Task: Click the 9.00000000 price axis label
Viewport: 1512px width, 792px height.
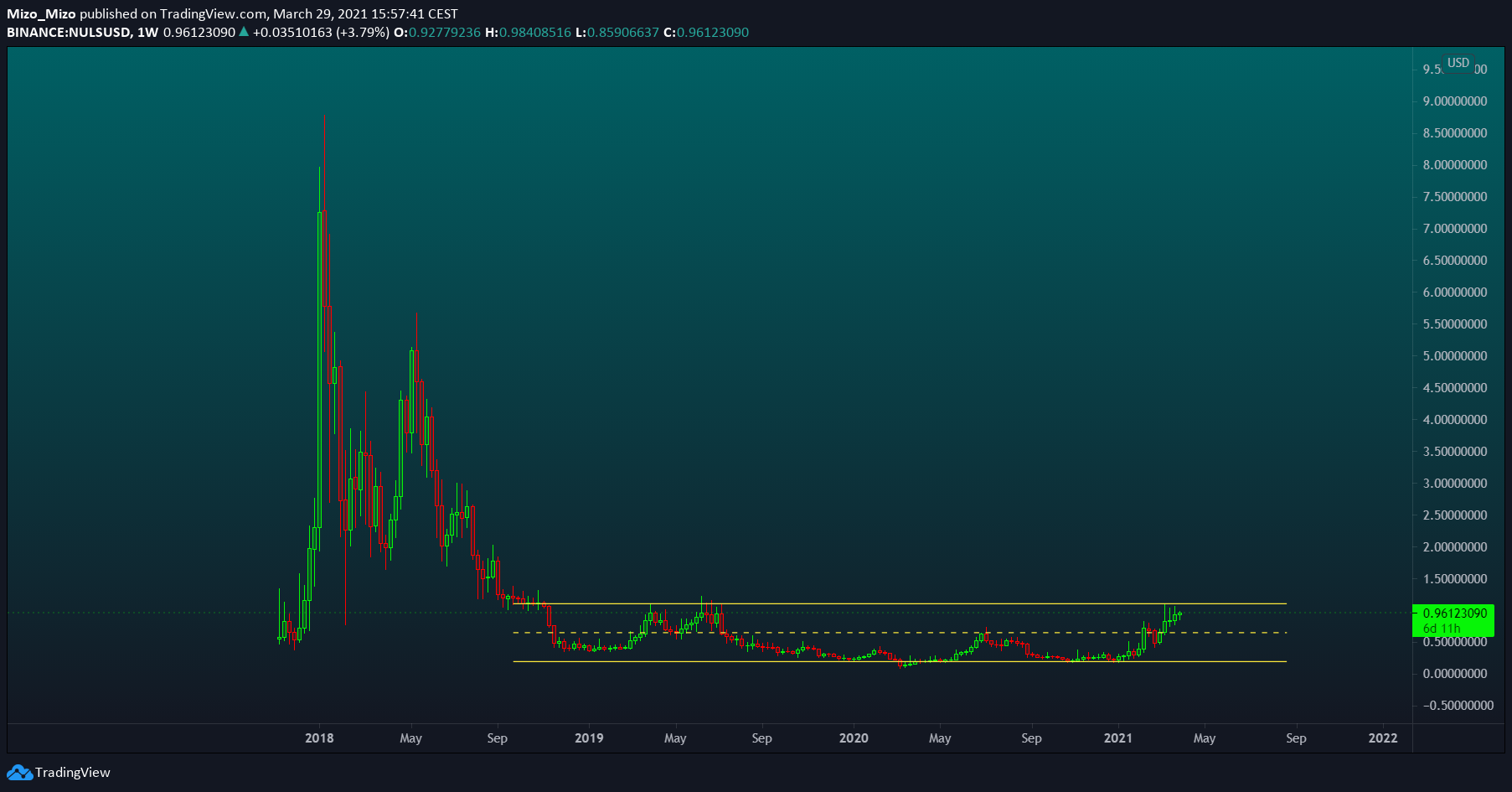Action: (1455, 101)
